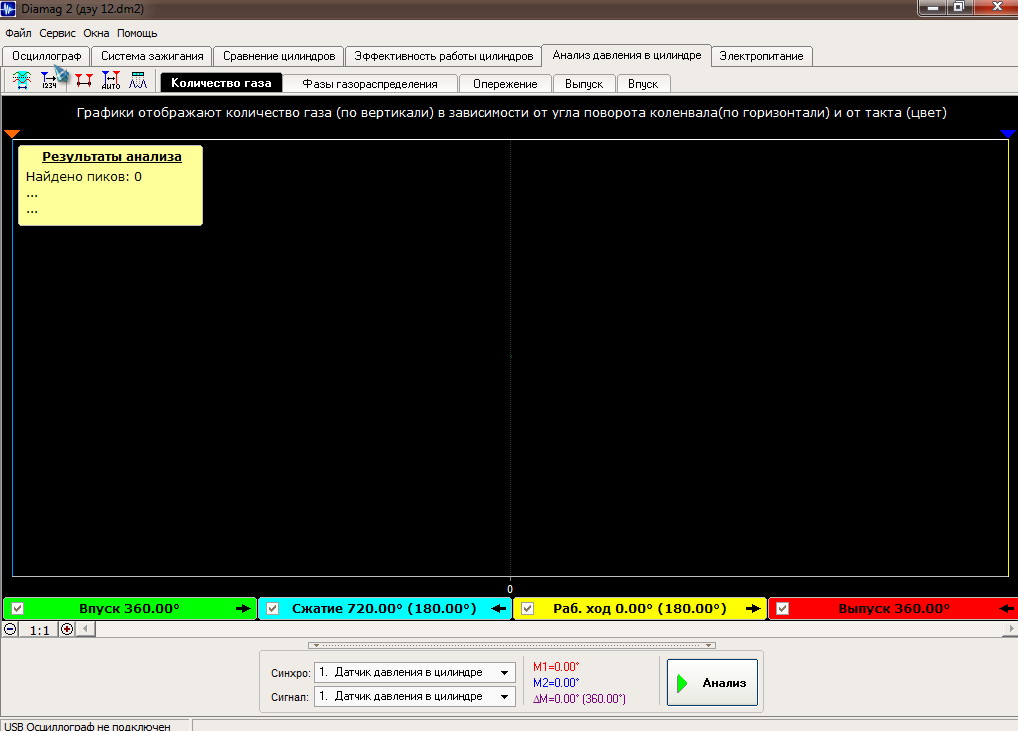1018x731 pixels.
Task: Open the Фазы газораспределения sub-tab
Action: click(370, 84)
